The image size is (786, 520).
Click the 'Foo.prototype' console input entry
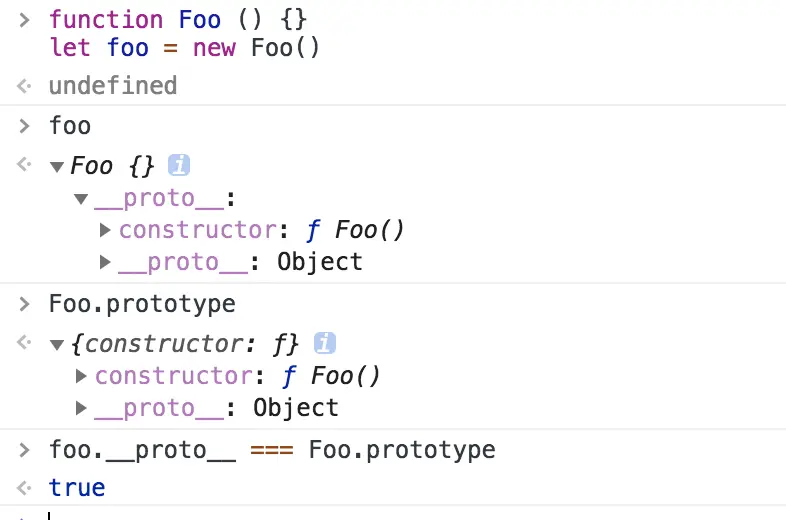click(x=142, y=304)
